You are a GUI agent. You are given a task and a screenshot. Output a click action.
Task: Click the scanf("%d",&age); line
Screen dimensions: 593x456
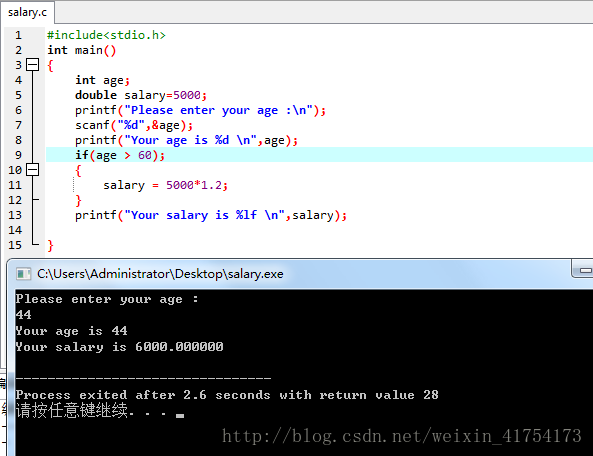coord(134,125)
